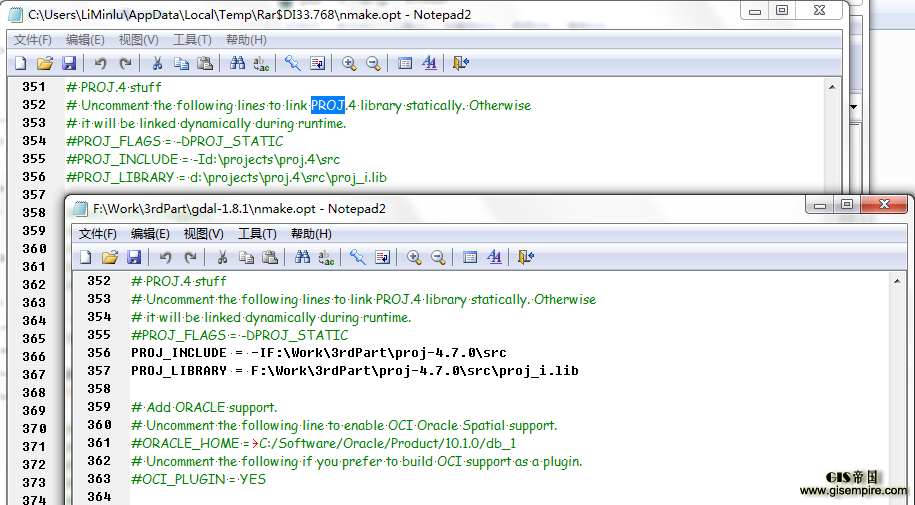Save icon in front gdal-1.8.1 window
The image size is (915, 505).
[x=134, y=257]
